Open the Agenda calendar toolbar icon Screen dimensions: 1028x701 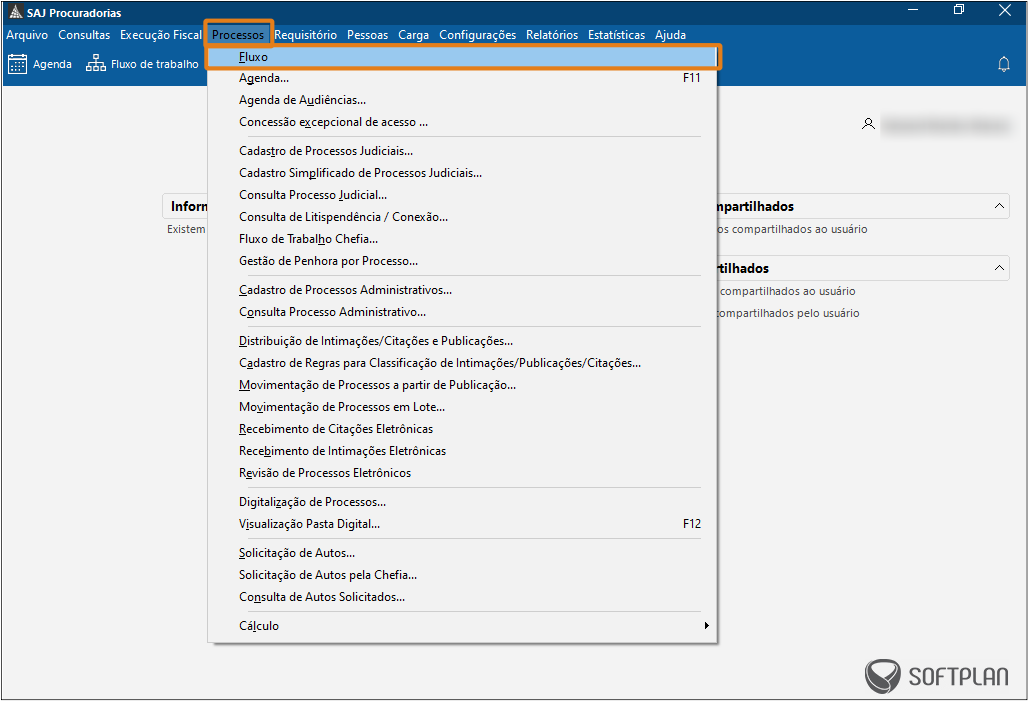[17, 64]
